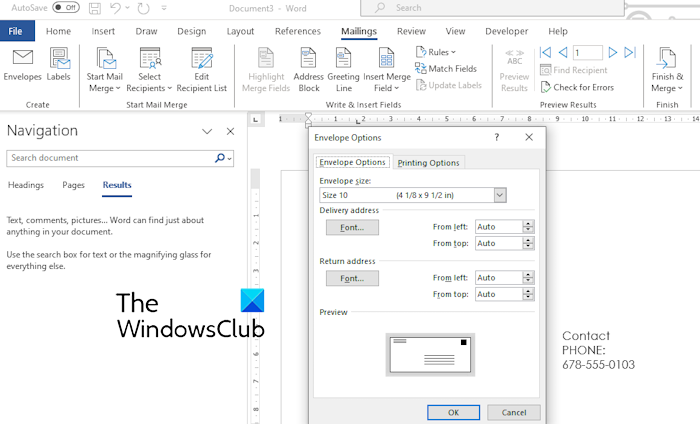Viewport: 700px width, 424px height.
Task: Click OK in Envelope Options
Action: click(x=453, y=412)
